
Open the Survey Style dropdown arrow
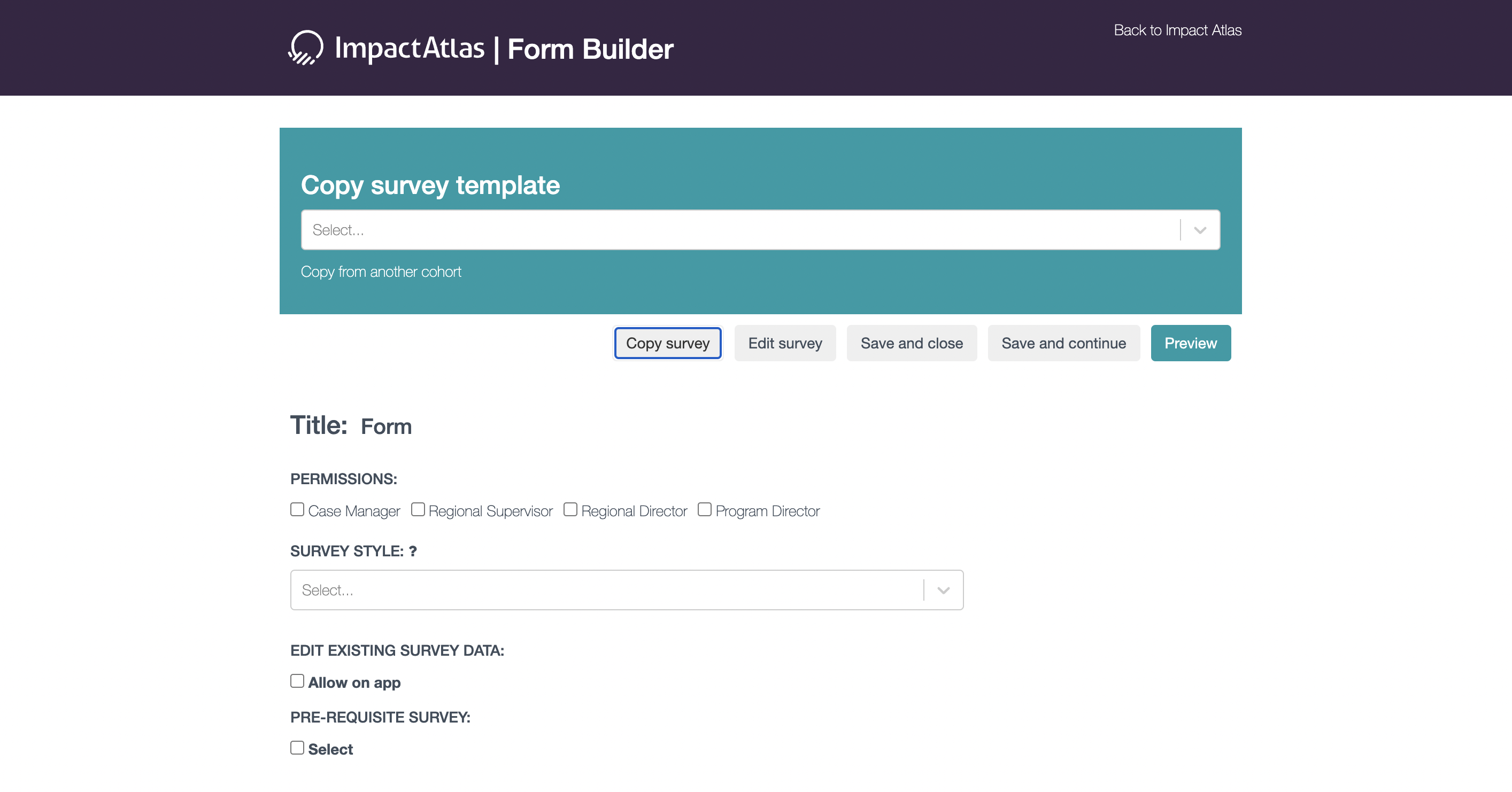pyautogui.click(x=943, y=590)
